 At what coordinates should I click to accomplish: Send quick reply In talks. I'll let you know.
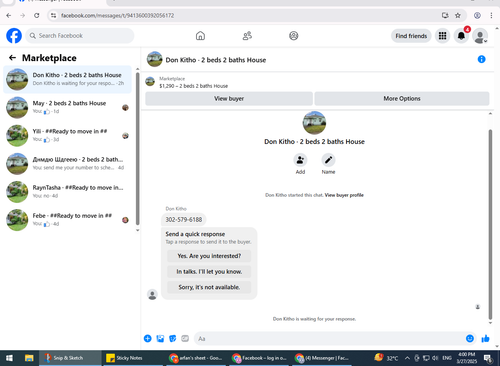209,272
